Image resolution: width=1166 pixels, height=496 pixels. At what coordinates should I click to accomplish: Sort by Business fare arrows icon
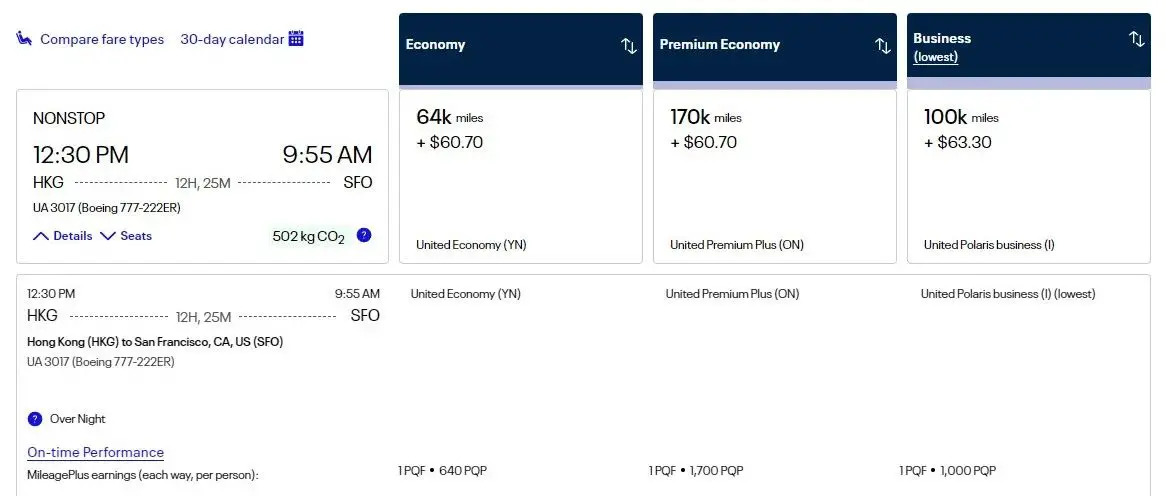[1136, 39]
